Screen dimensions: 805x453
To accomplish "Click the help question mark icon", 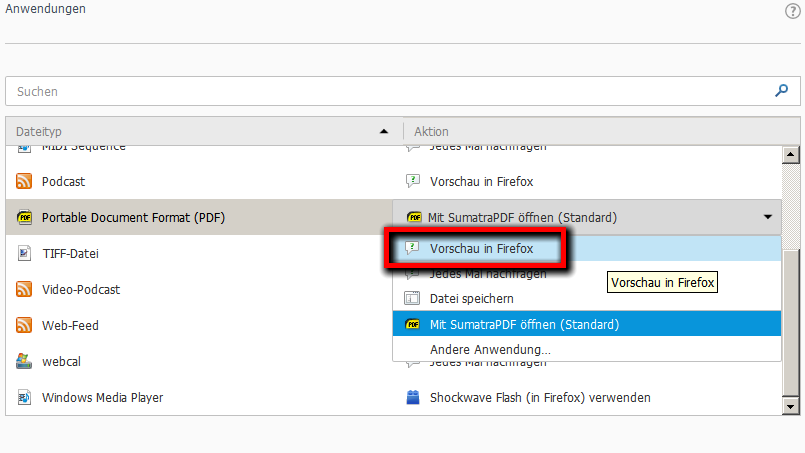I will [x=793, y=11].
